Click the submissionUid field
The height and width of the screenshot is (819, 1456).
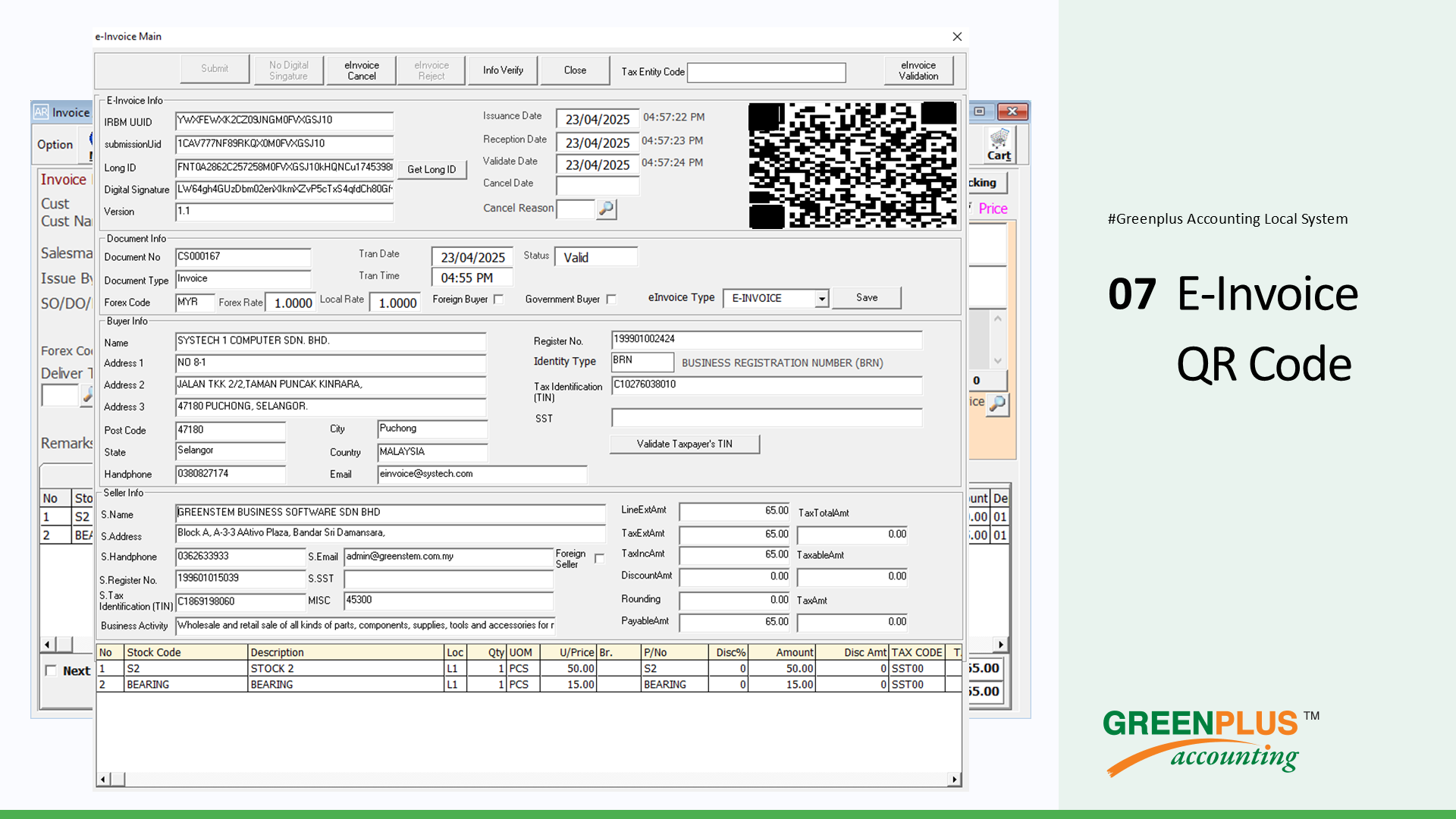[284, 144]
